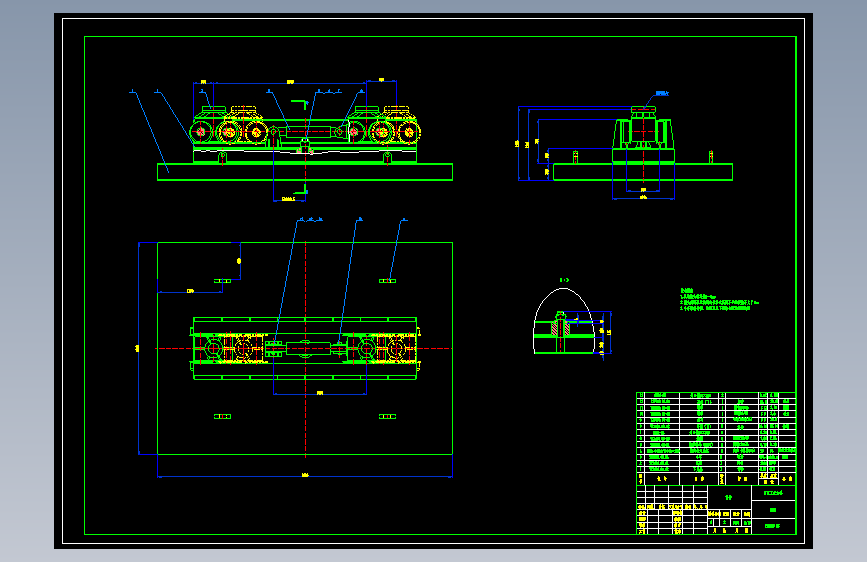Click the hydraulic cylinder in the front view
This screenshot has height=562, width=867.
coord(308,132)
